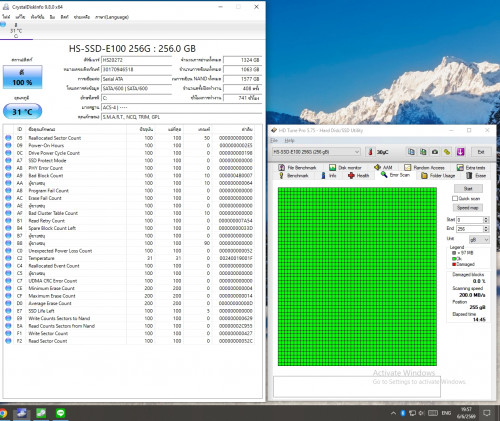The height and width of the screenshot is (421, 500).
Task: Open the Disk monitor tab in HD Tune
Action: point(345,167)
